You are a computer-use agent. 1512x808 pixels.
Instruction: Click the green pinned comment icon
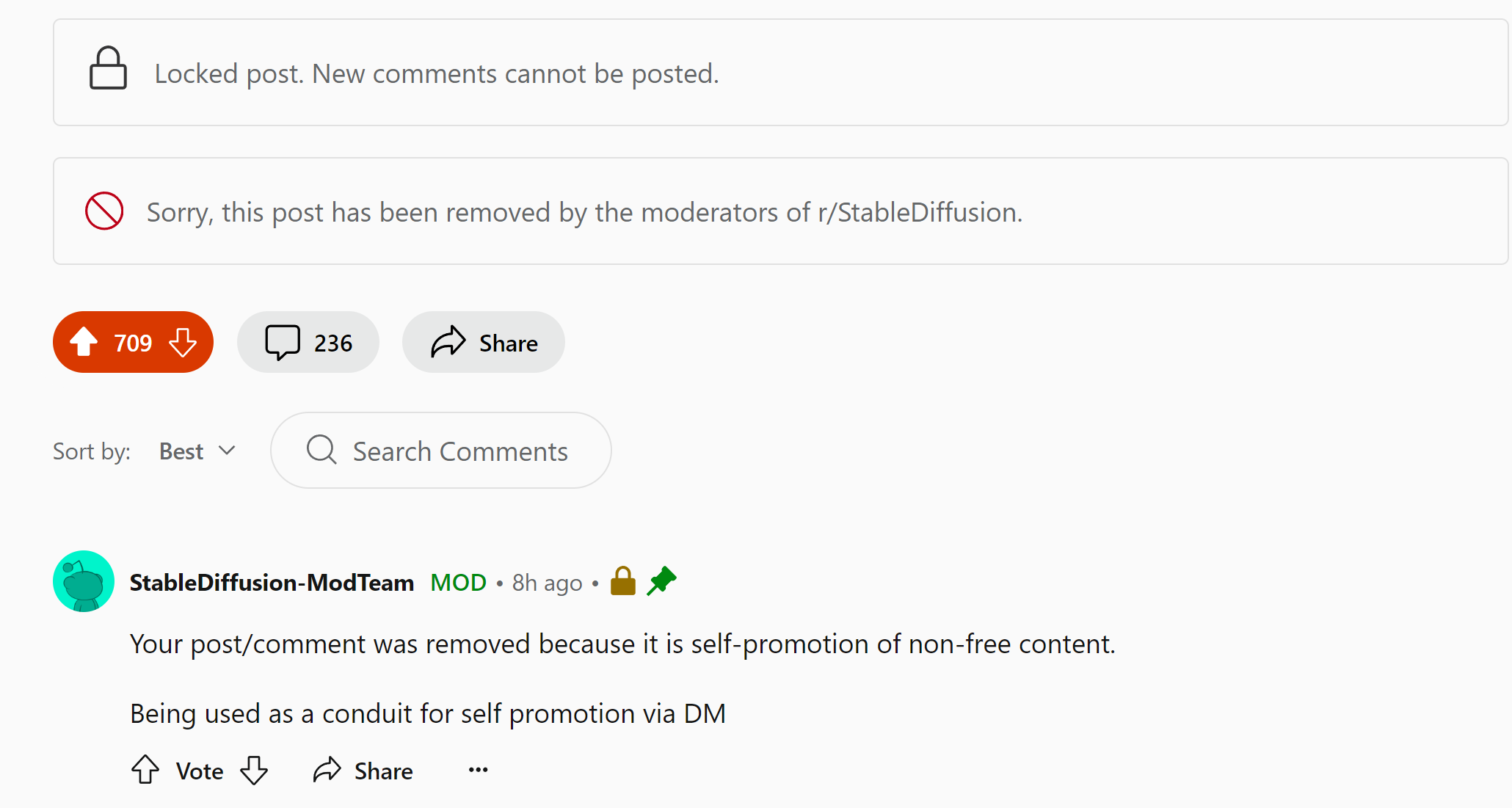[x=661, y=581]
